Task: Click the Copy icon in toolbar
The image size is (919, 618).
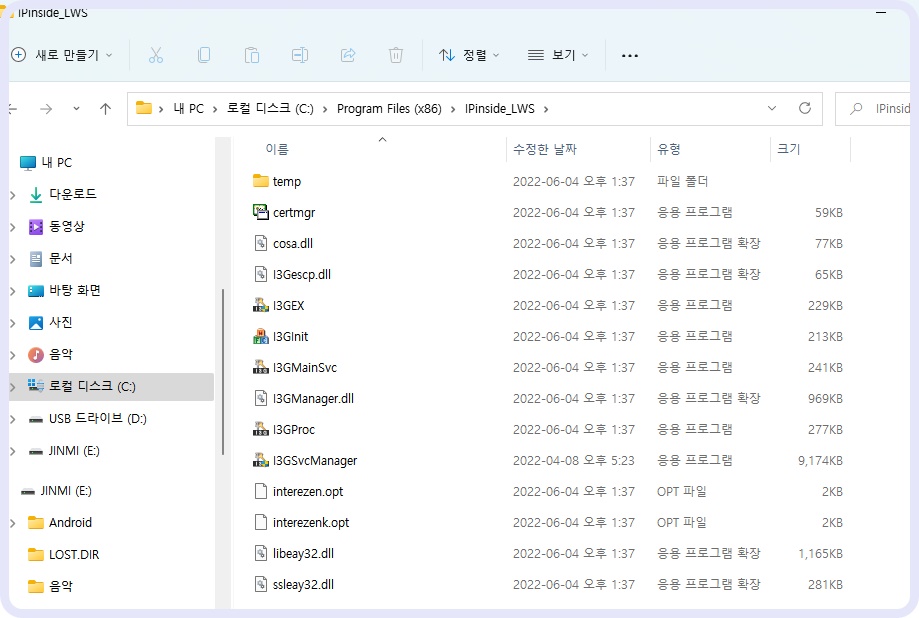Action: point(204,55)
